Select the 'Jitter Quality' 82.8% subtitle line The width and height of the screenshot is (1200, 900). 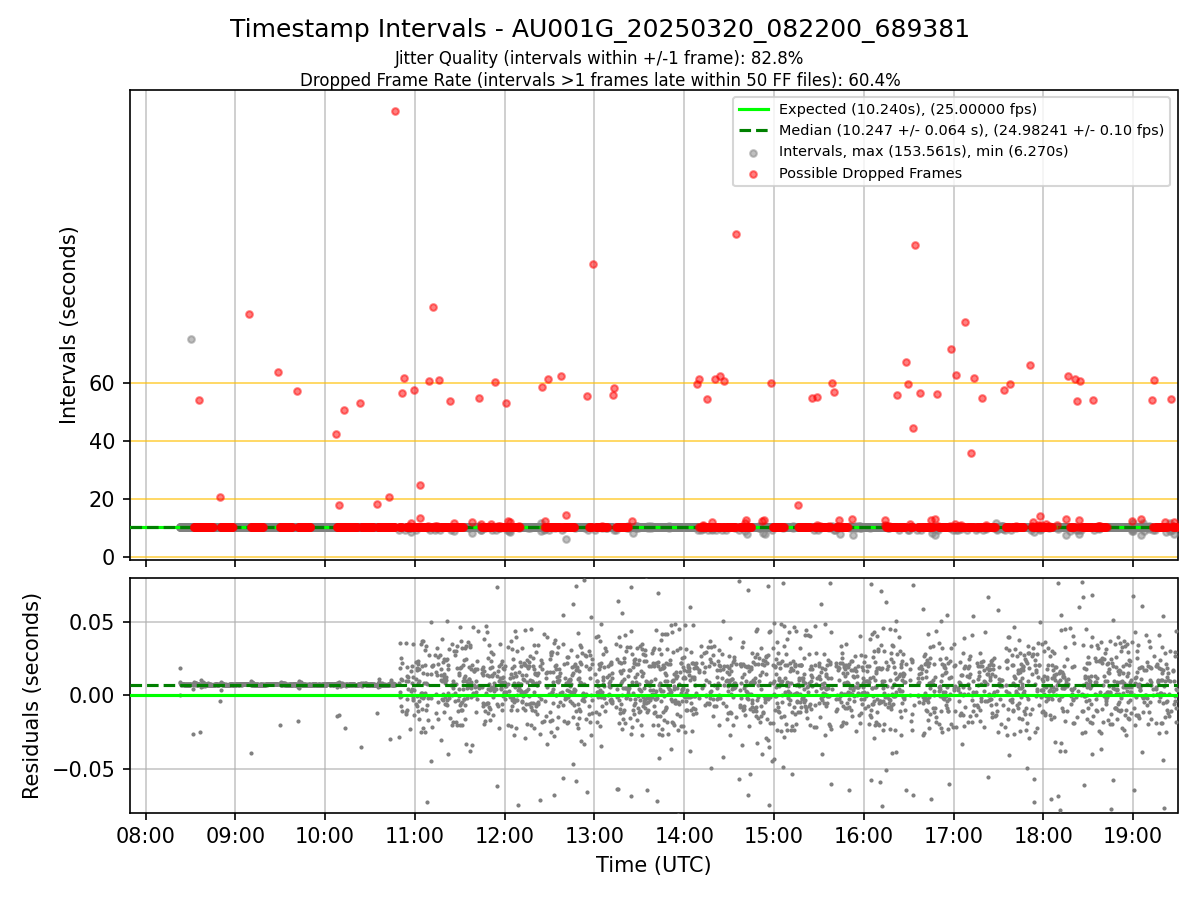(599, 58)
